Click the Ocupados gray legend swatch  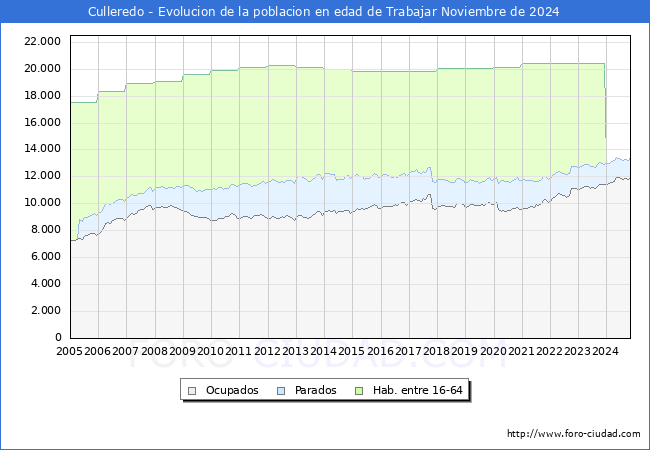click(x=192, y=391)
